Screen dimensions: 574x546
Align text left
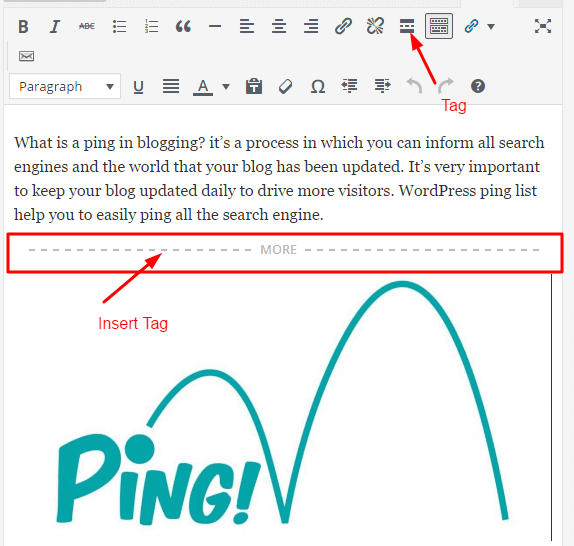click(247, 26)
